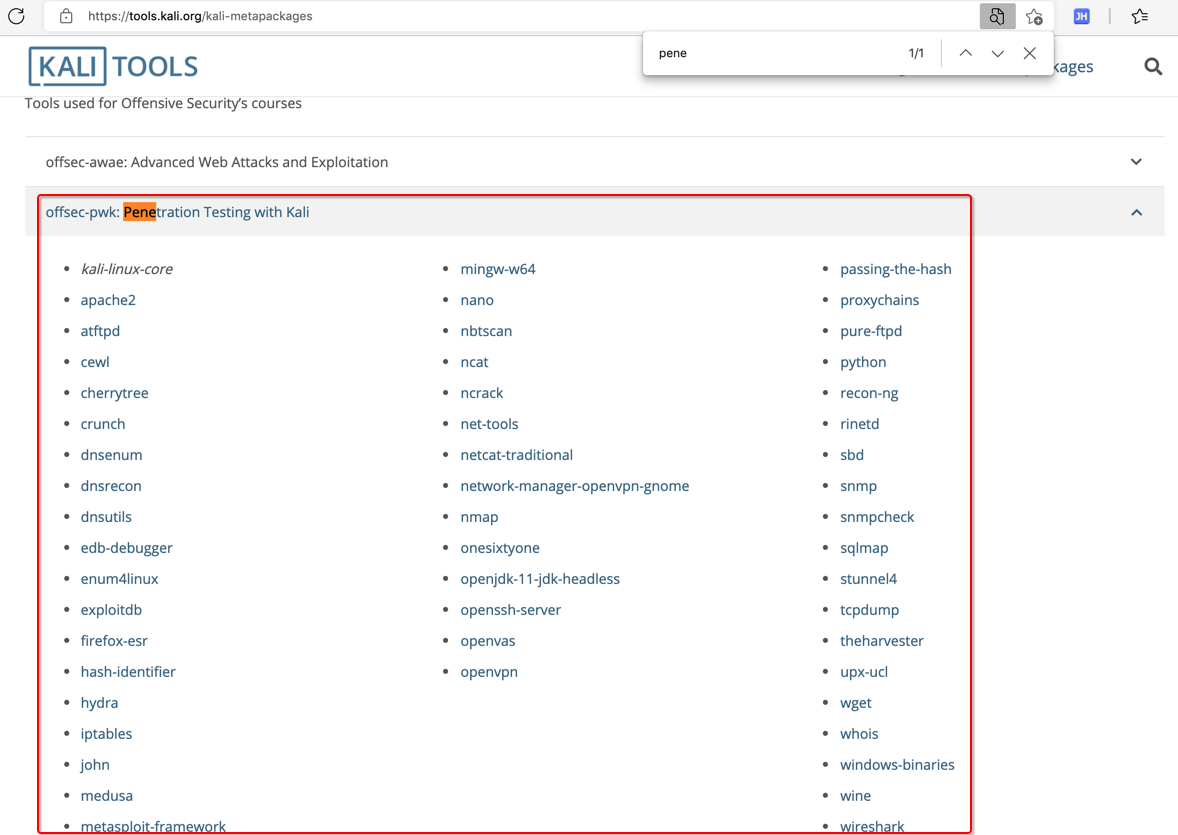Open the nmap link

pos(479,517)
